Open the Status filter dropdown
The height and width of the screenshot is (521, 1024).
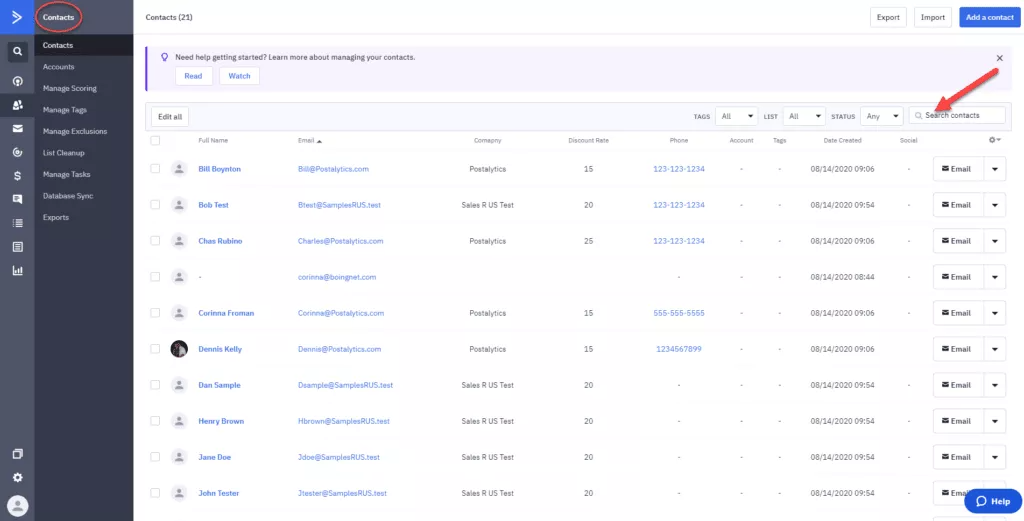click(882, 116)
